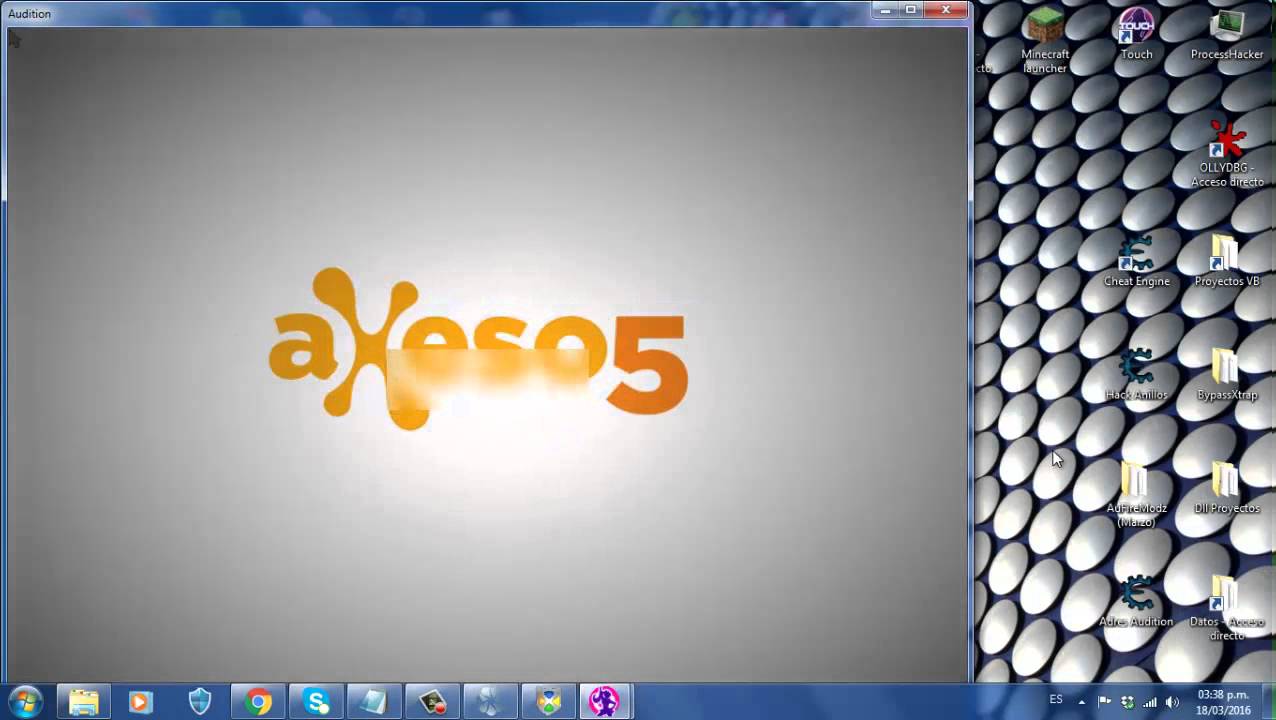Select the Dll Proyectos folder
Image resolution: width=1276 pixels, height=720 pixels.
tap(1227, 488)
